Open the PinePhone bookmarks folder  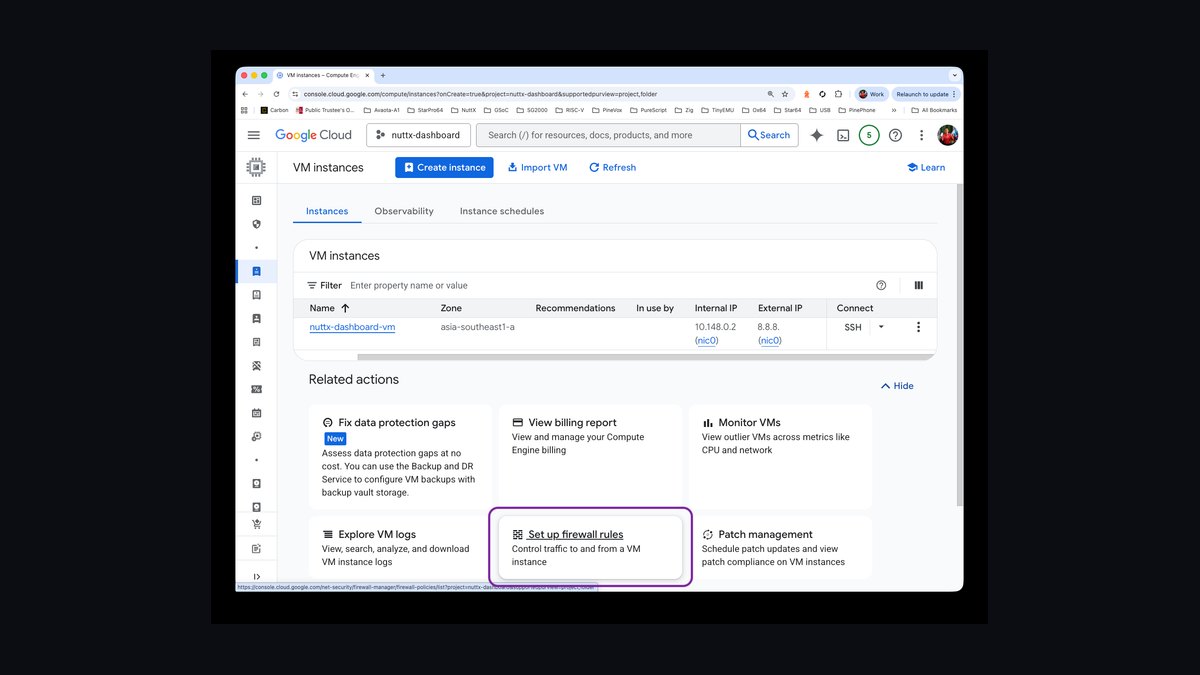point(856,110)
